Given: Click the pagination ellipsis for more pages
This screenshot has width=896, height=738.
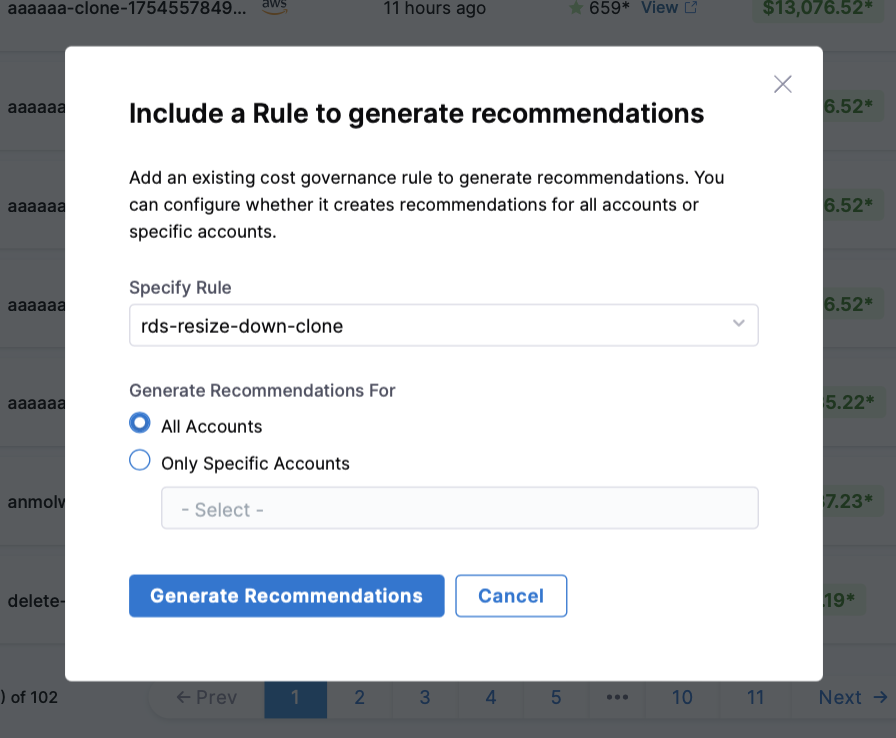Looking at the screenshot, I should tap(617, 697).
